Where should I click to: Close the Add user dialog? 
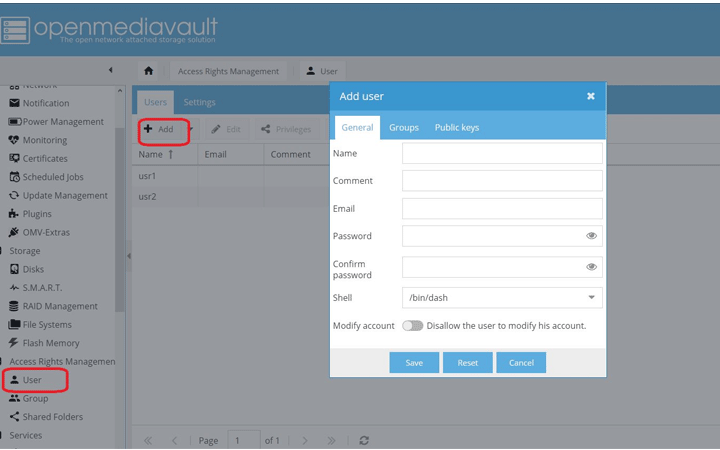coord(591,96)
